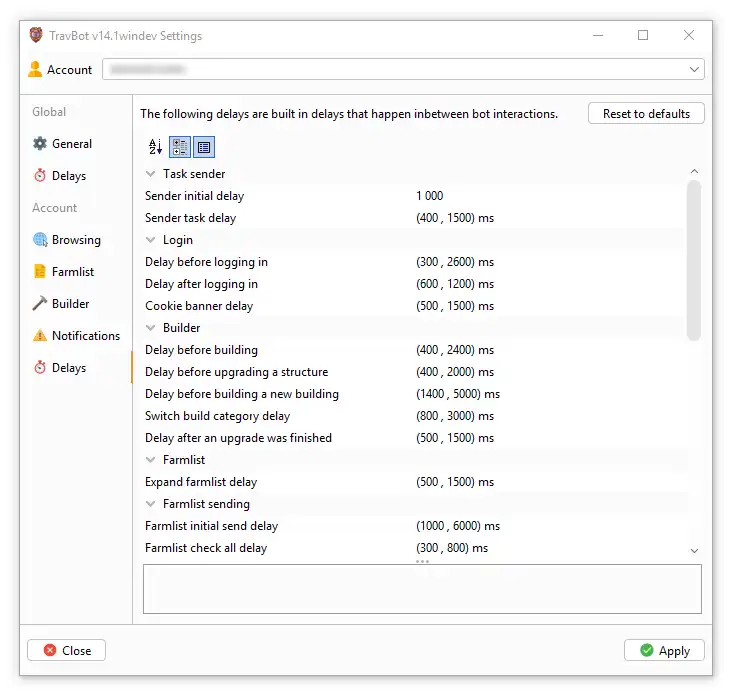The height and width of the screenshot is (699, 737).
Task: Click the General gear icon
Action: (x=40, y=144)
